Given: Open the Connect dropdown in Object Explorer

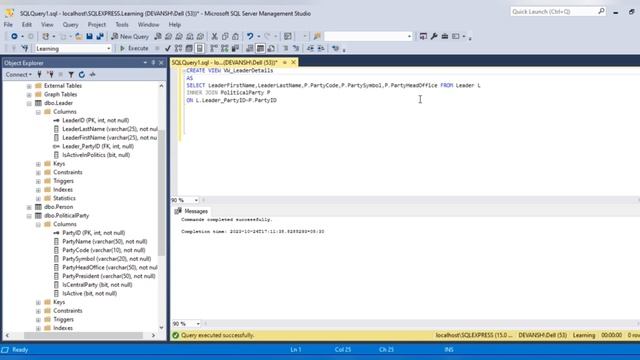Looking at the screenshot, I should click(18, 74).
